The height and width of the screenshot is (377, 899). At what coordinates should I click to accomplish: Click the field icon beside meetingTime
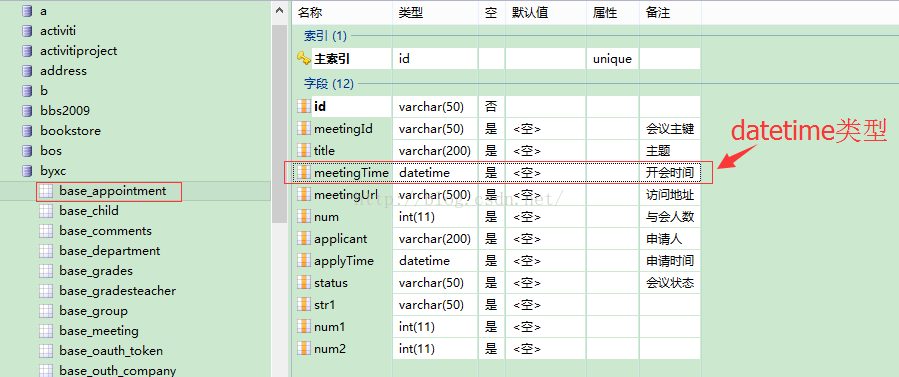point(303,172)
